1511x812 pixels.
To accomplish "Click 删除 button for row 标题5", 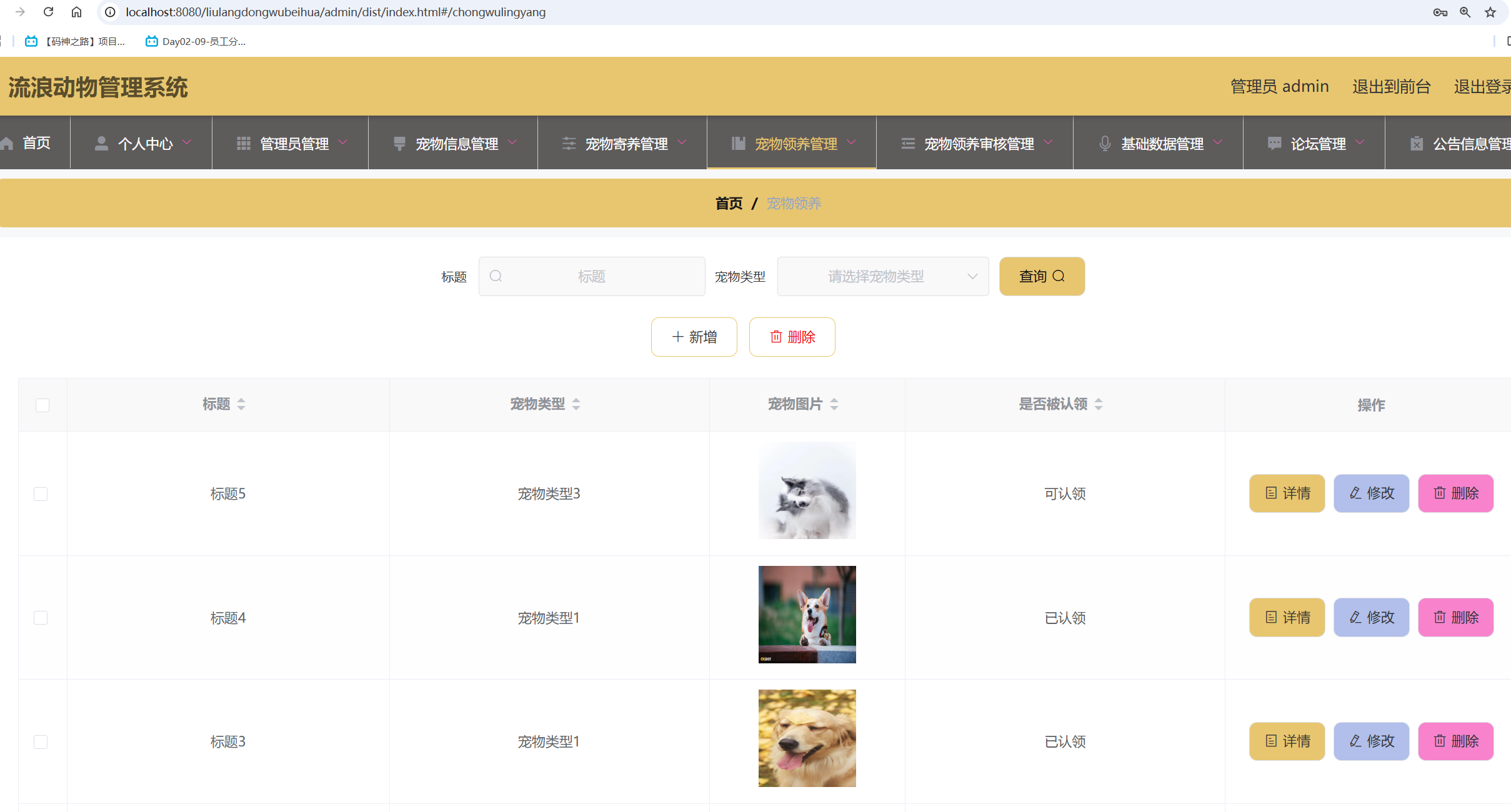I will [1455, 493].
